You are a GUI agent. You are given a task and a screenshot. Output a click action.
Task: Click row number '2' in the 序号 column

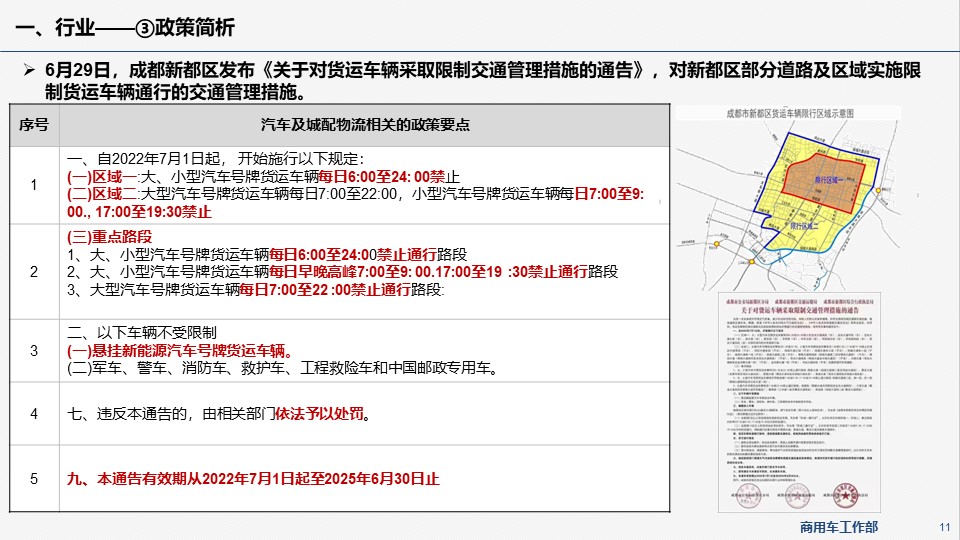[x=34, y=272]
